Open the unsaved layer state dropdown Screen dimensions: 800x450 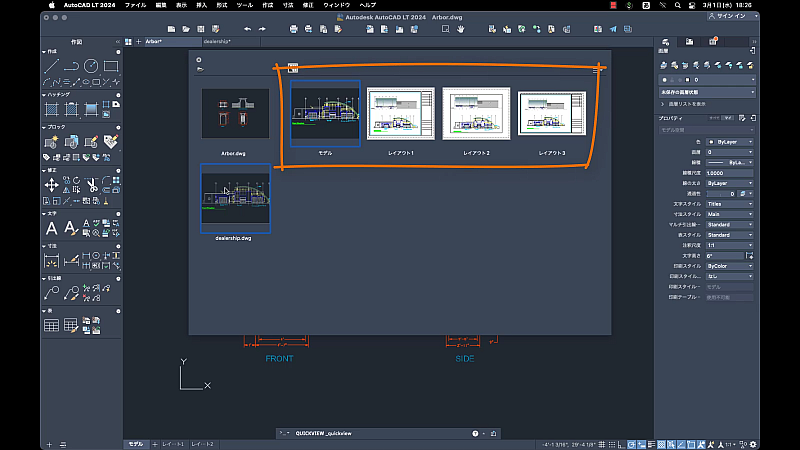coord(707,92)
